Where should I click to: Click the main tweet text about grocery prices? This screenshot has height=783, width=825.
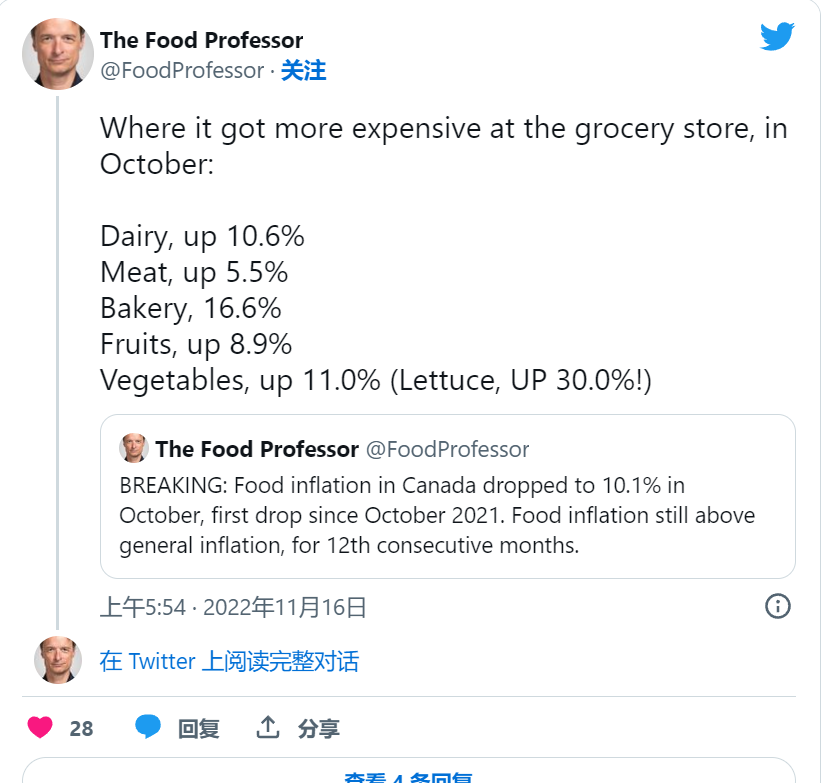[444, 254]
